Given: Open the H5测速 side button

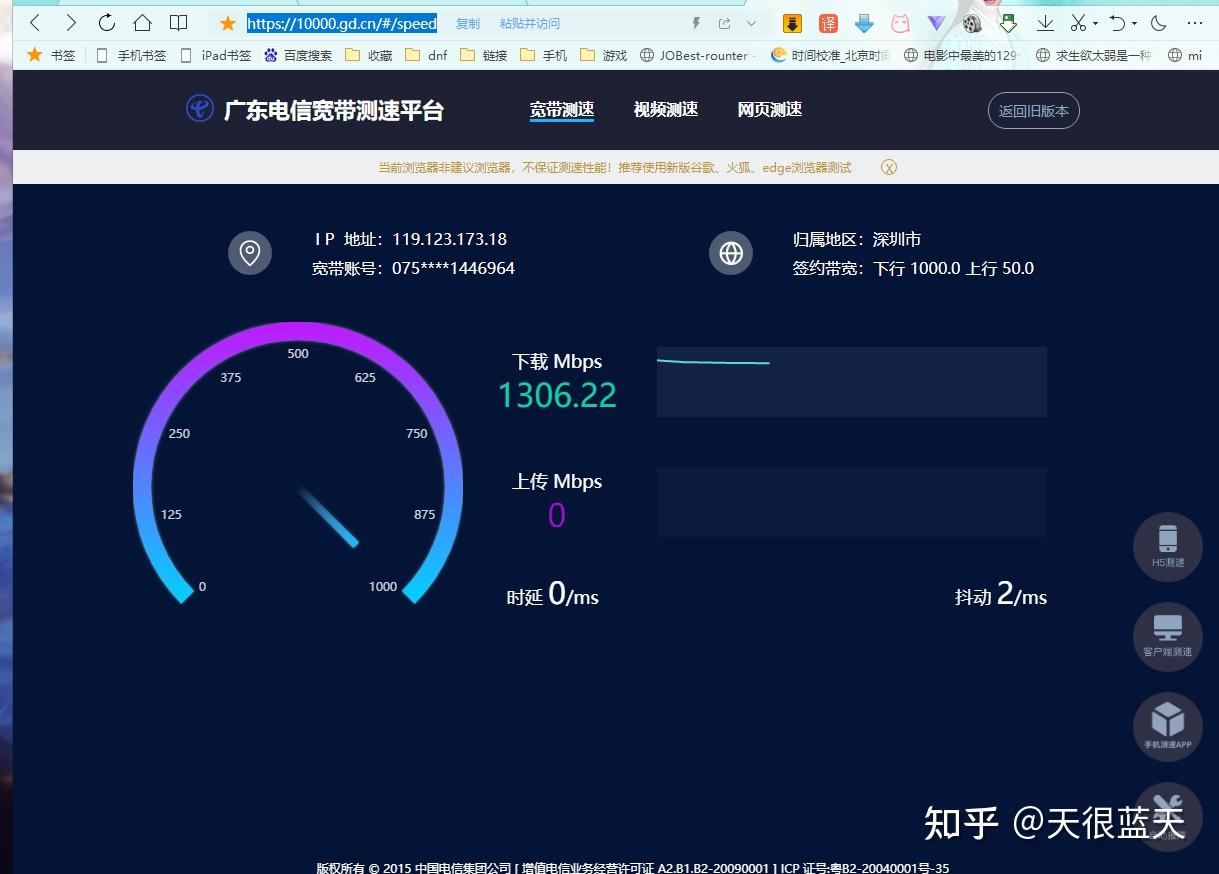Looking at the screenshot, I should [1168, 547].
